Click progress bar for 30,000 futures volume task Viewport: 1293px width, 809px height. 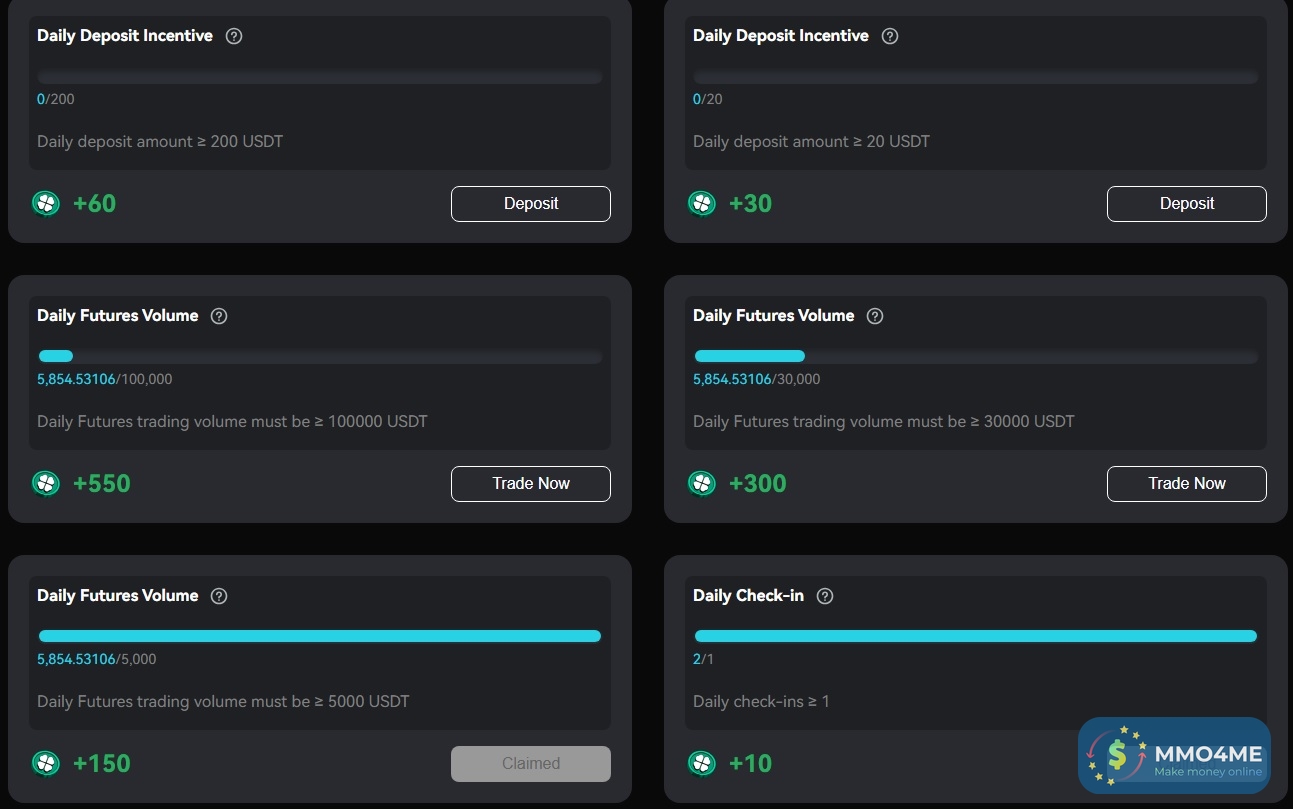[975, 356]
